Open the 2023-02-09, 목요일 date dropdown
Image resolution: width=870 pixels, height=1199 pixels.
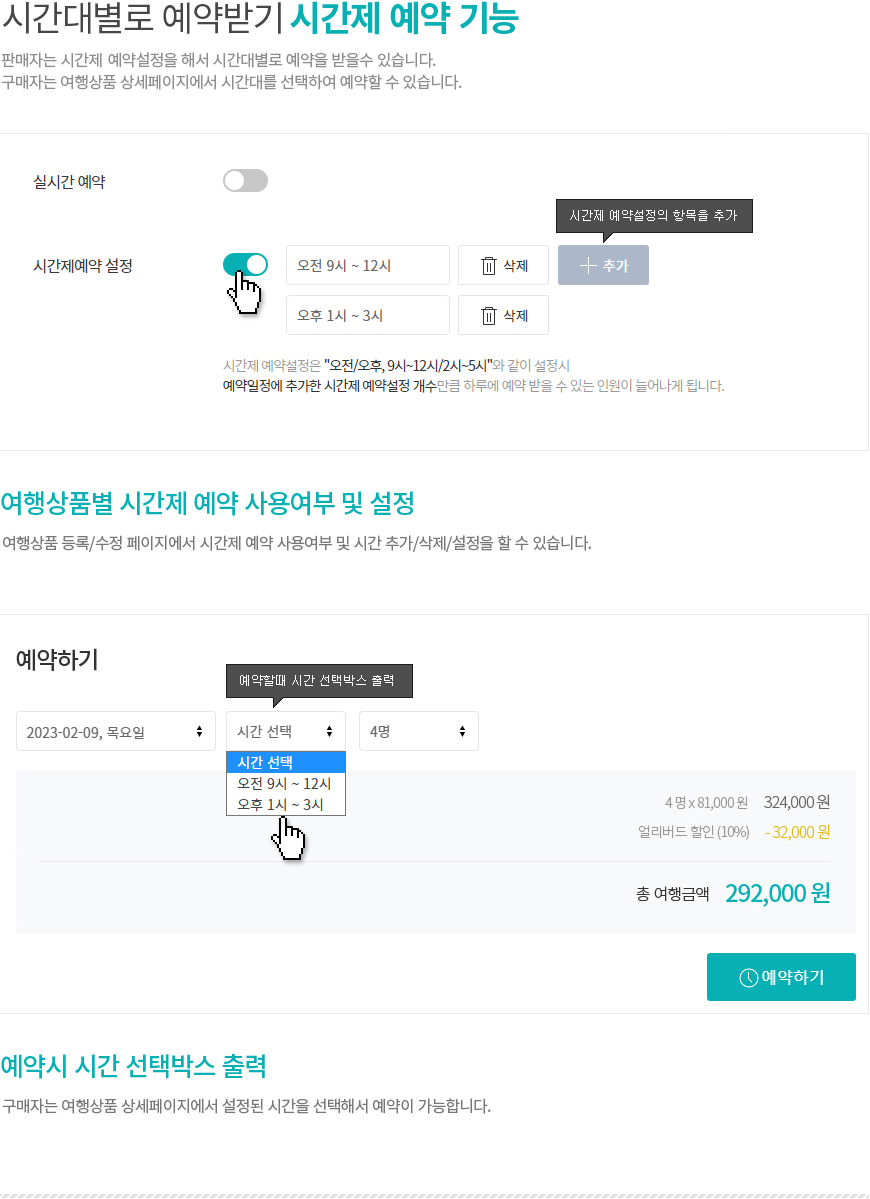(116, 731)
